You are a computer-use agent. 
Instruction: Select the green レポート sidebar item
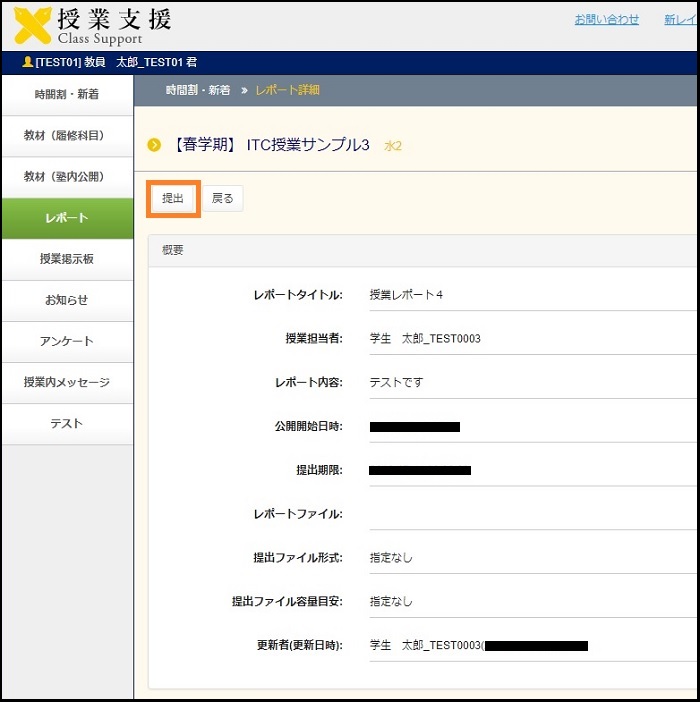67,218
